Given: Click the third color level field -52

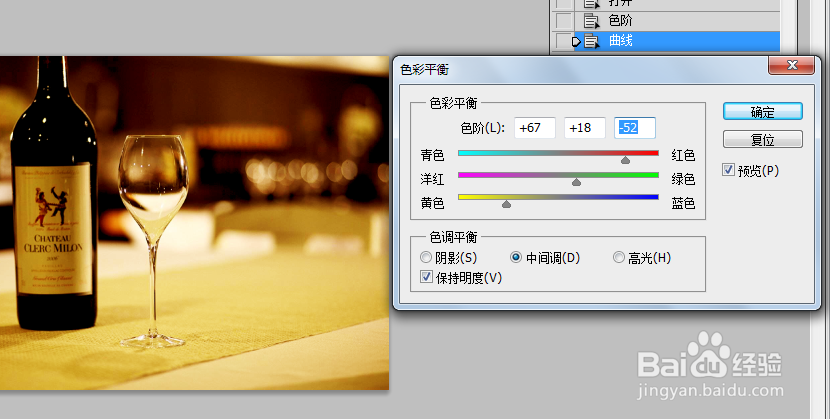Looking at the screenshot, I should point(635,128).
